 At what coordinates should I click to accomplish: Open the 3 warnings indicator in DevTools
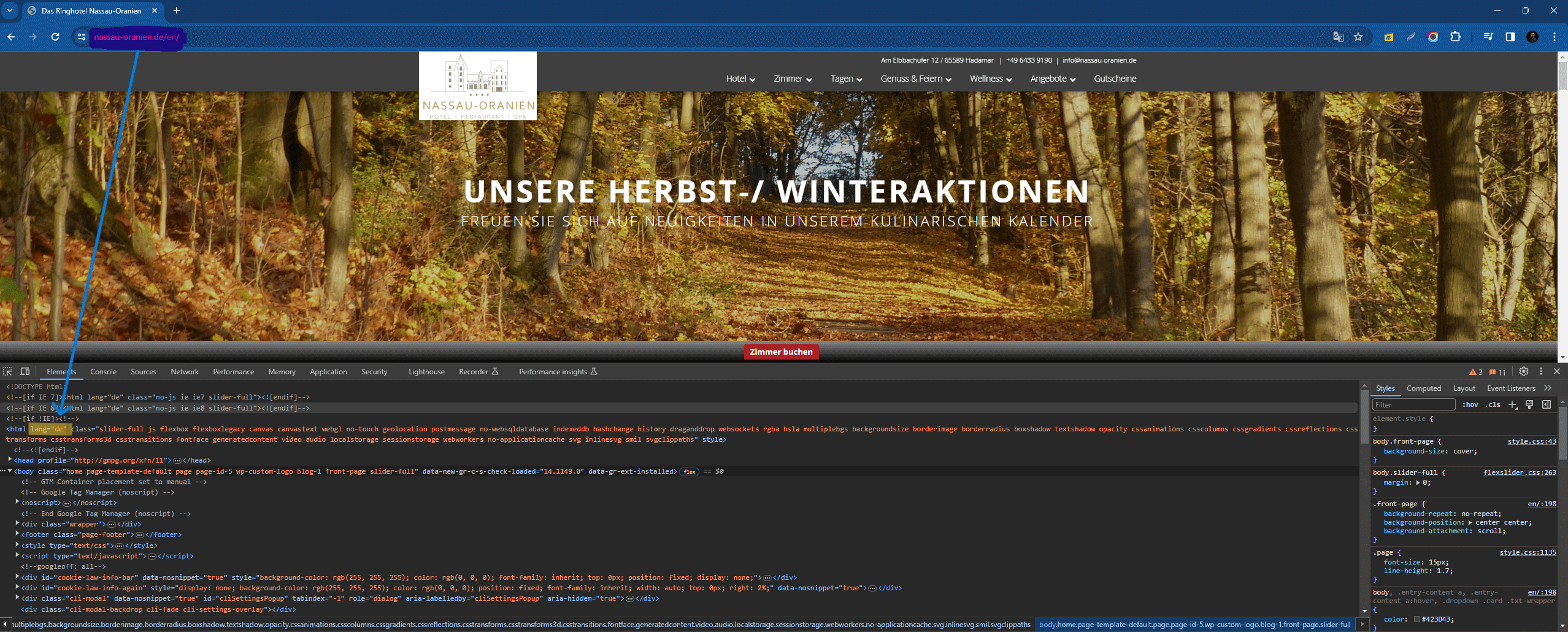click(x=1476, y=372)
